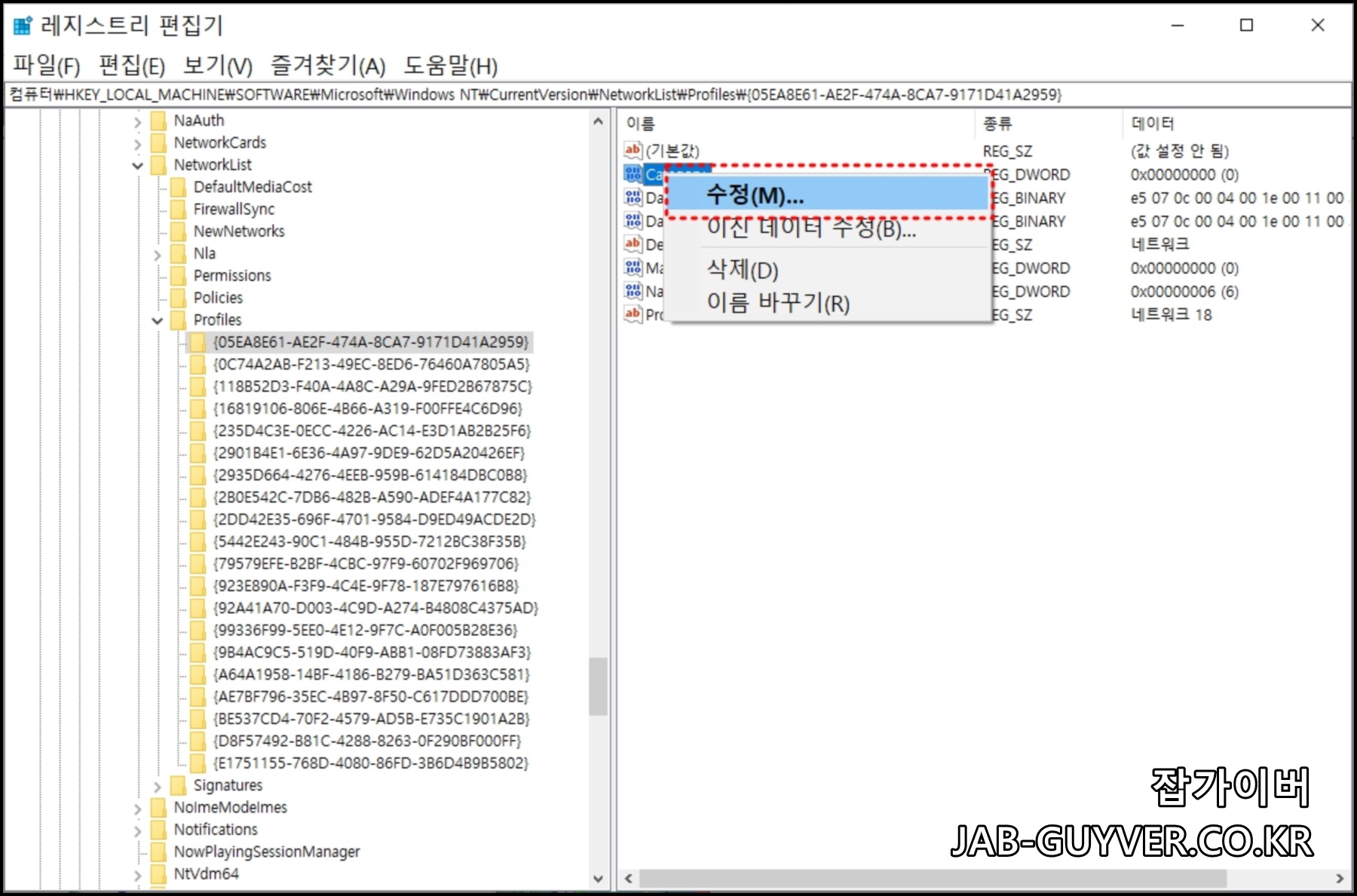
Task: Collapse the NetworkList tree node
Action: click(137, 166)
